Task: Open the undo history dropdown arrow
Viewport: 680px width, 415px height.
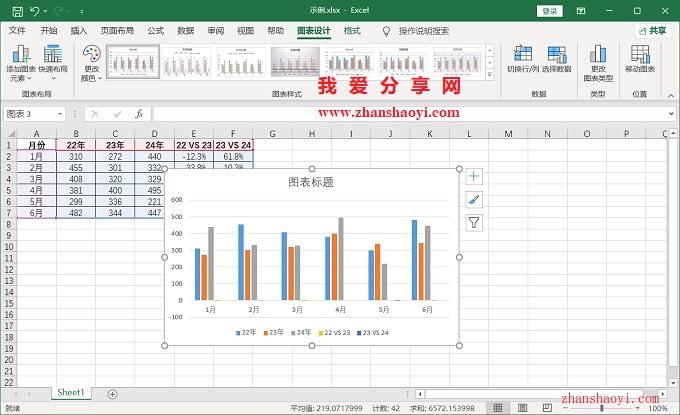Action: [x=45, y=11]
